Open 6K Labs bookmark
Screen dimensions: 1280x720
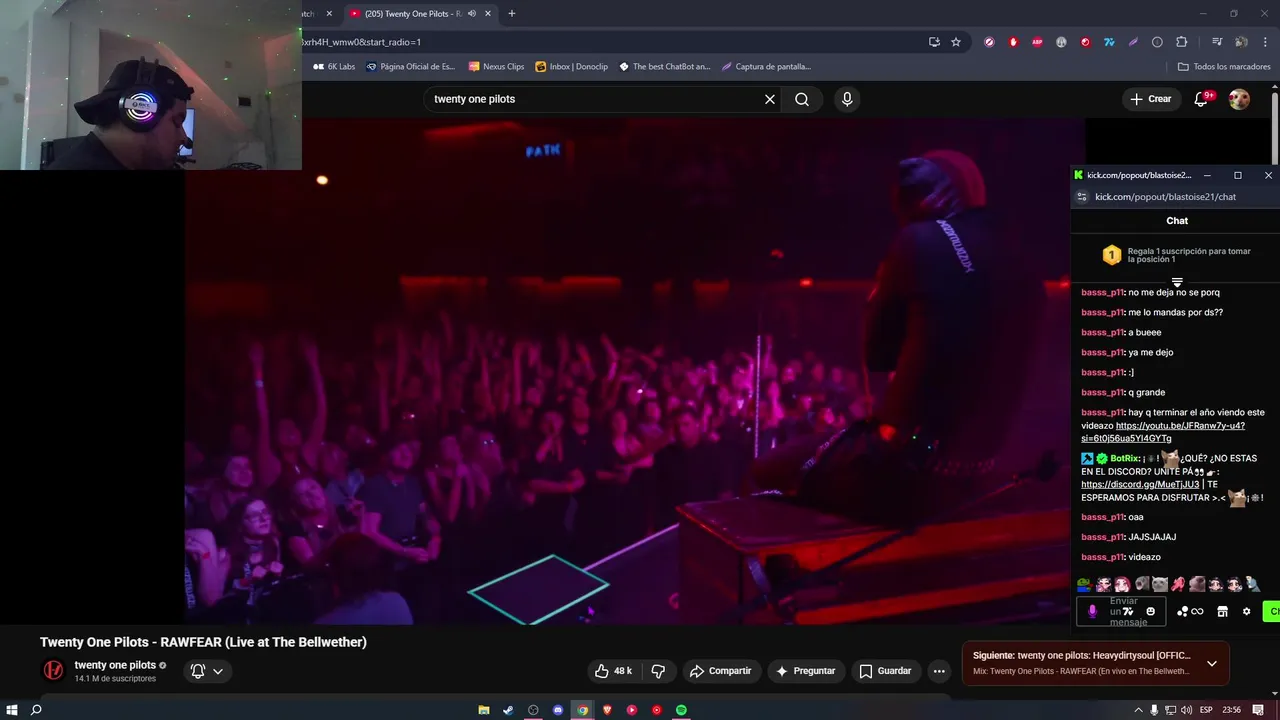pos(334,67)
